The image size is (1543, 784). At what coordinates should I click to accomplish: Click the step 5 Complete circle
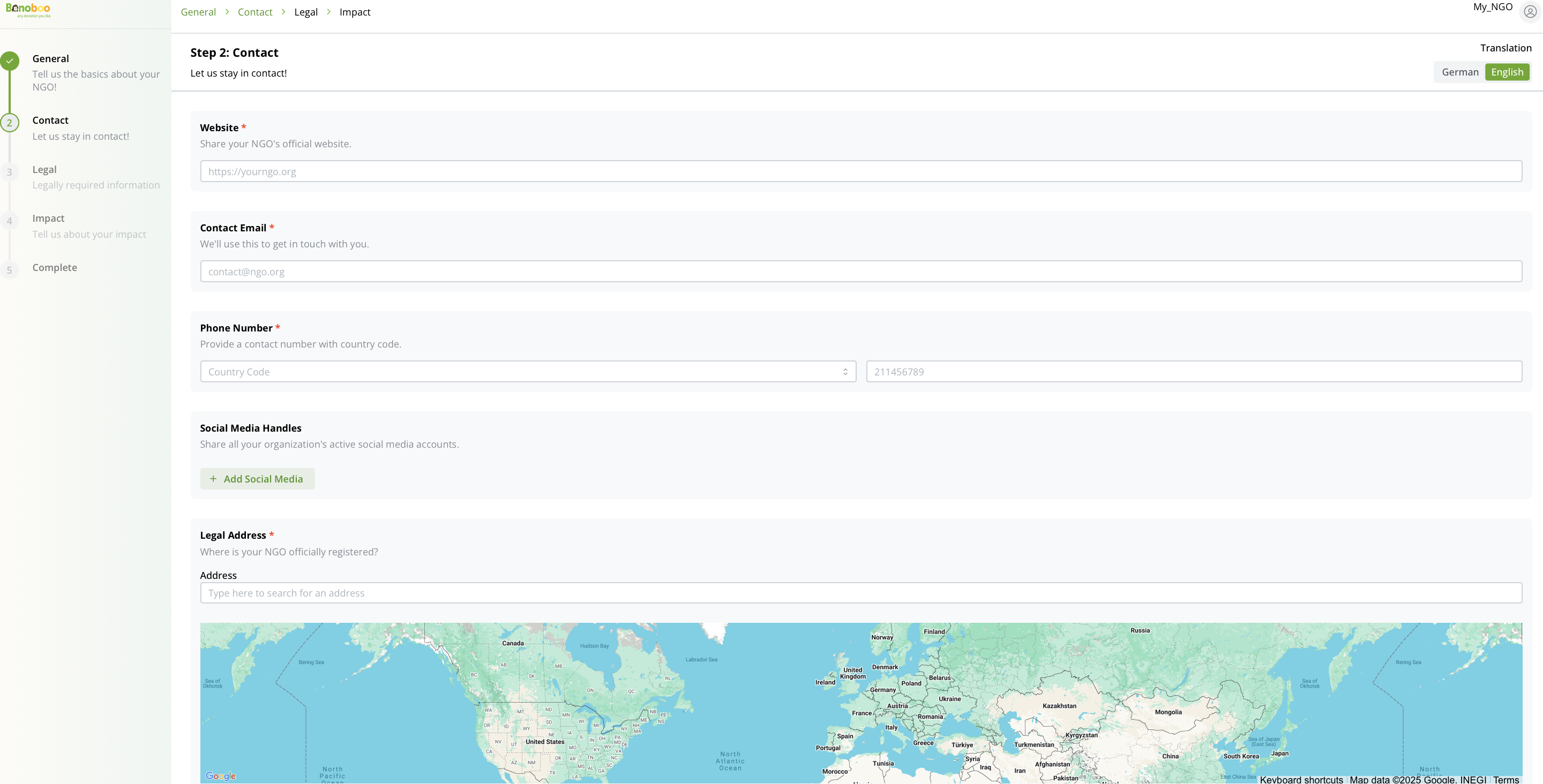click(x=10, y=269)
